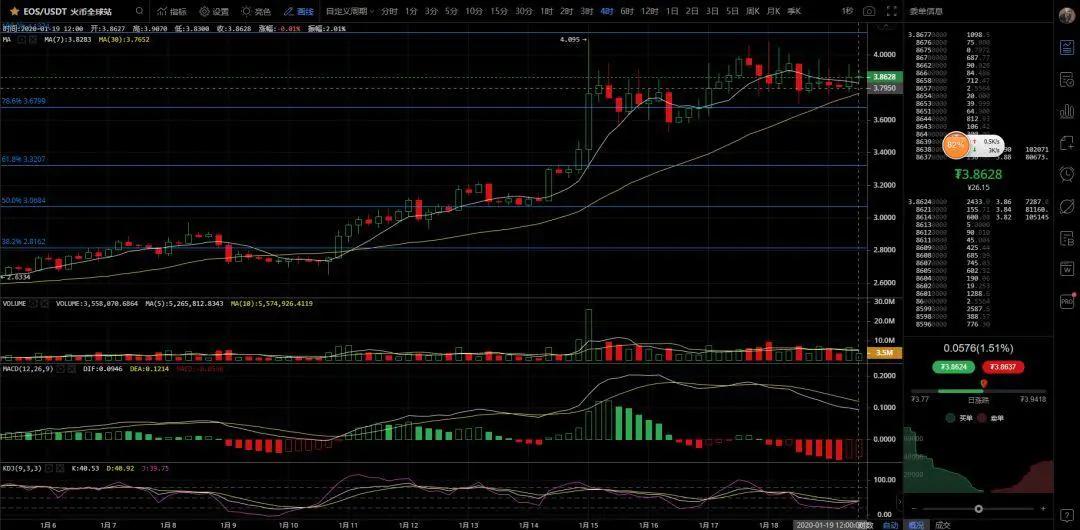Expand the 自定义周期 custom period dropdown
This screenshot has width=1080, height=530.
pyautogui.click(x=350, y=11)
